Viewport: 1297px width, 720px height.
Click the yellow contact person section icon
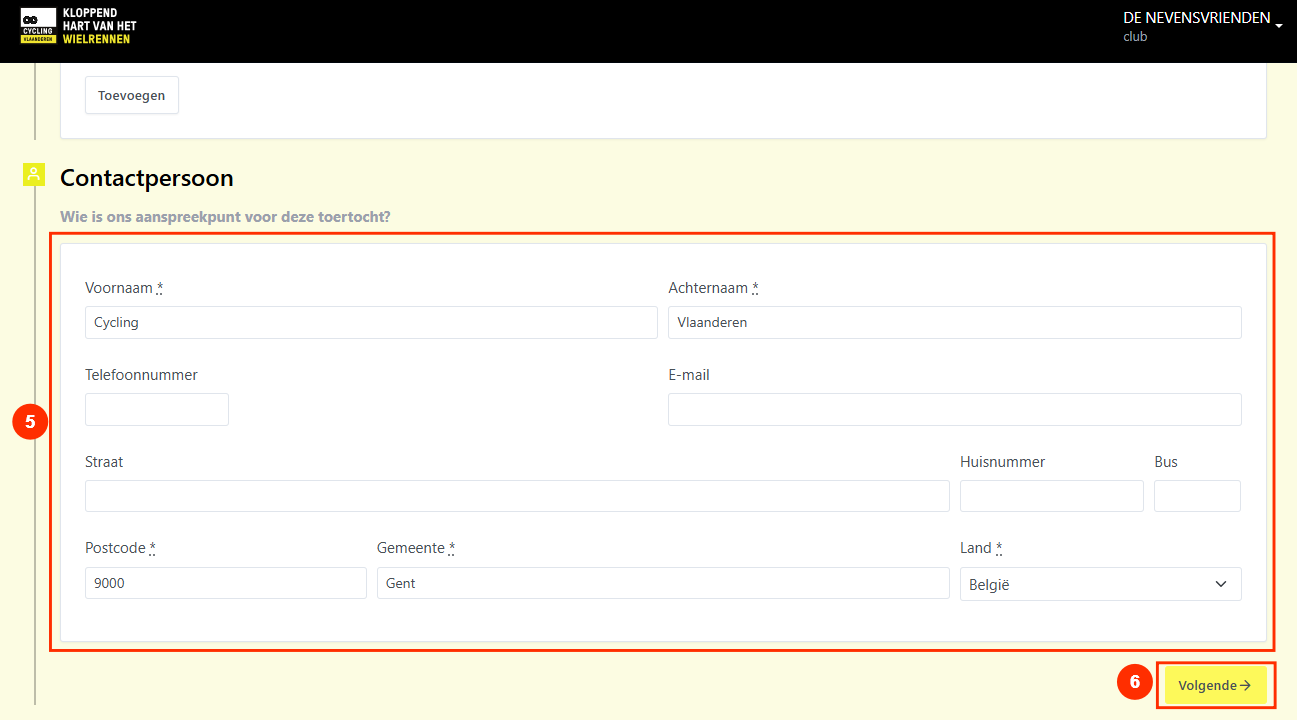[34, 176]
